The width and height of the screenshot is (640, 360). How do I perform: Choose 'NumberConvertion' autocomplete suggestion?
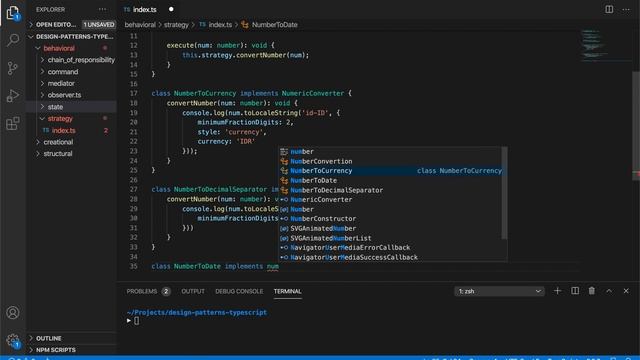(391, 161)
